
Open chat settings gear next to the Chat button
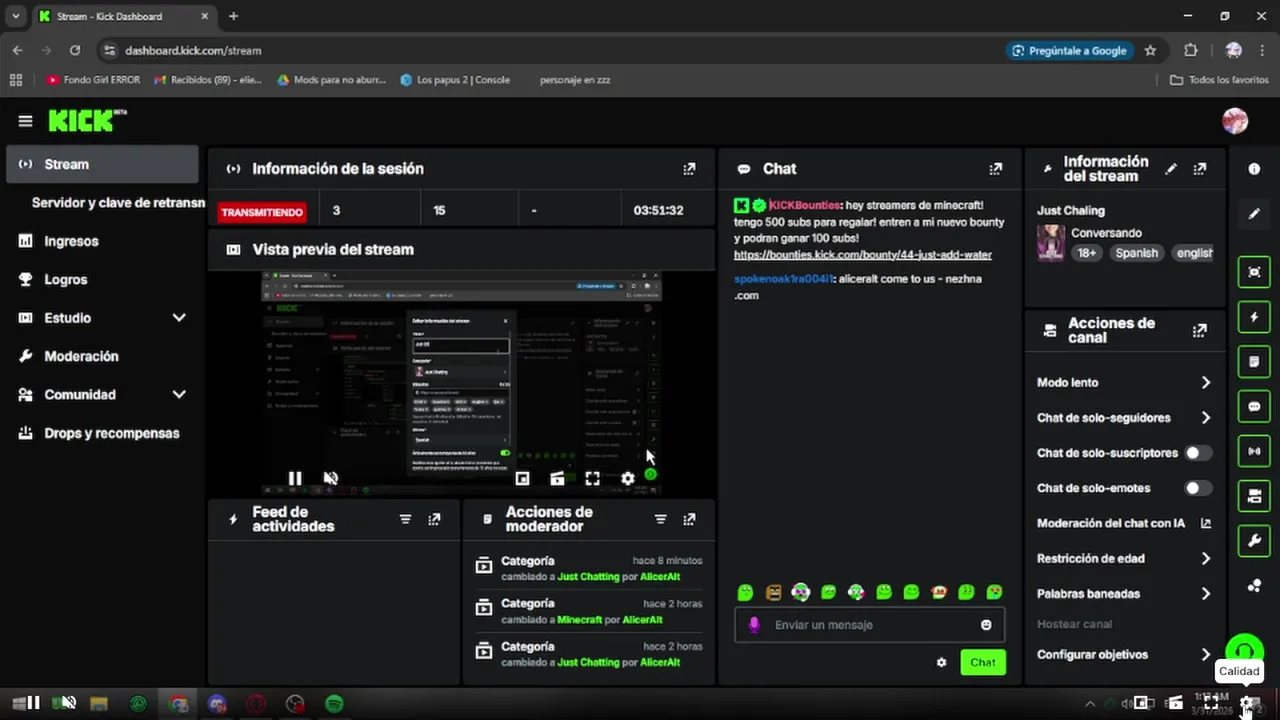pyautogui.click(x=941, y=662)
